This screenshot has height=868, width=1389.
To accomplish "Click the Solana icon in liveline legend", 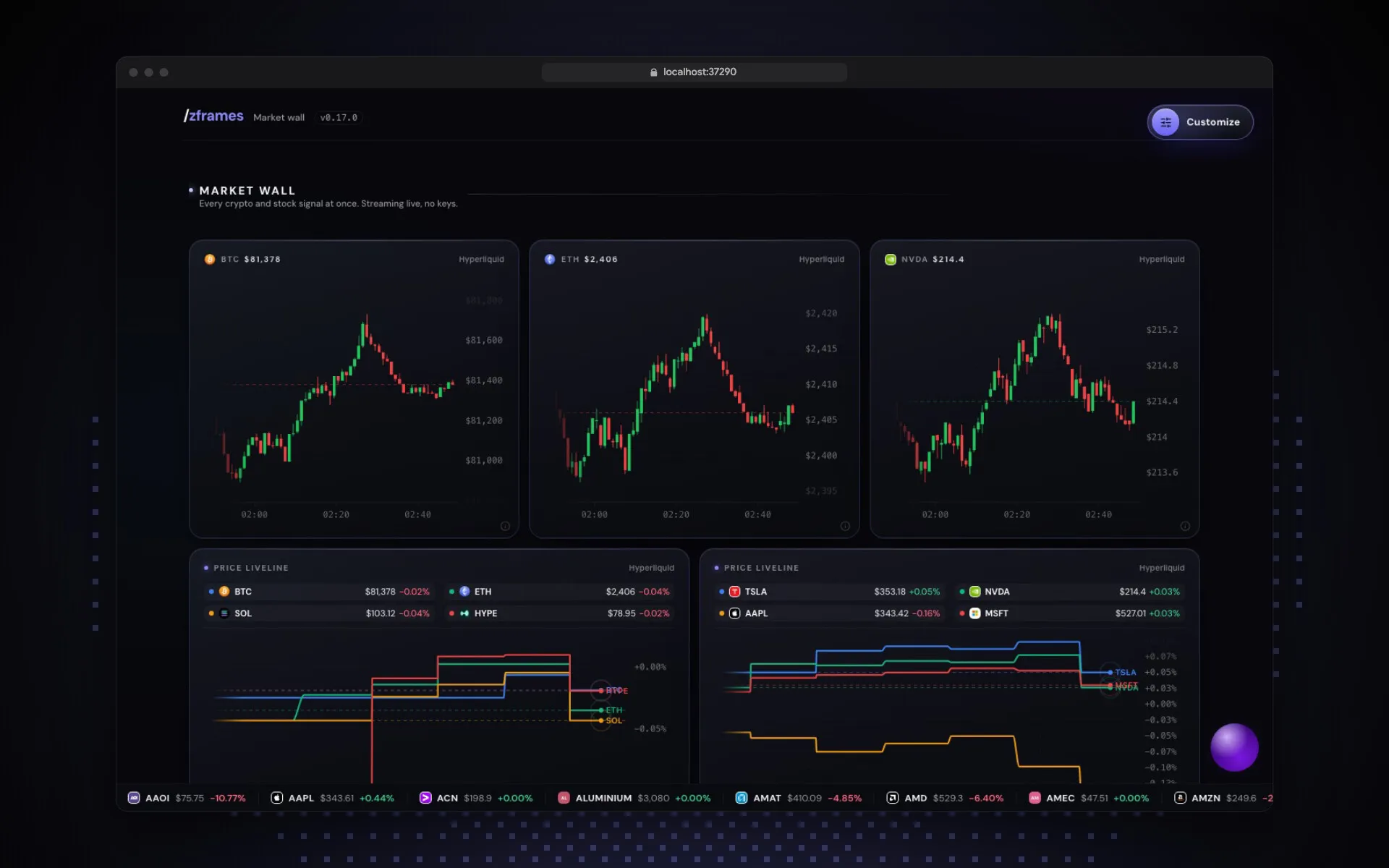I will 224,613.
